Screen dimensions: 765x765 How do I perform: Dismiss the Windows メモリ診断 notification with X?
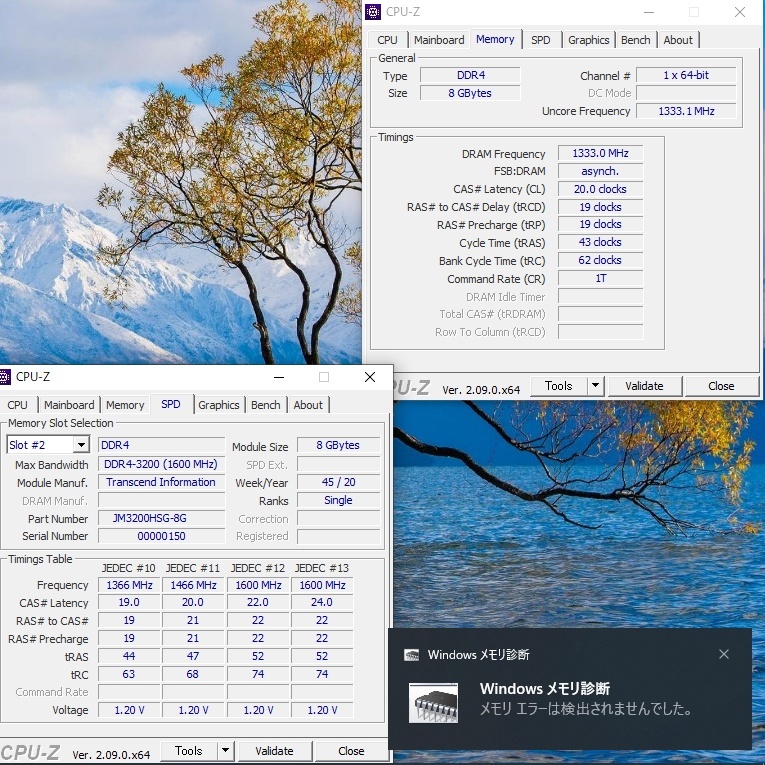pyautogui.click(x=723, y=655)
